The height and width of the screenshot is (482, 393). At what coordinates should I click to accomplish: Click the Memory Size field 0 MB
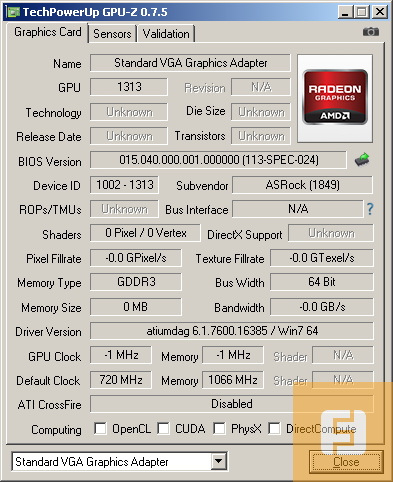[136, 307]
